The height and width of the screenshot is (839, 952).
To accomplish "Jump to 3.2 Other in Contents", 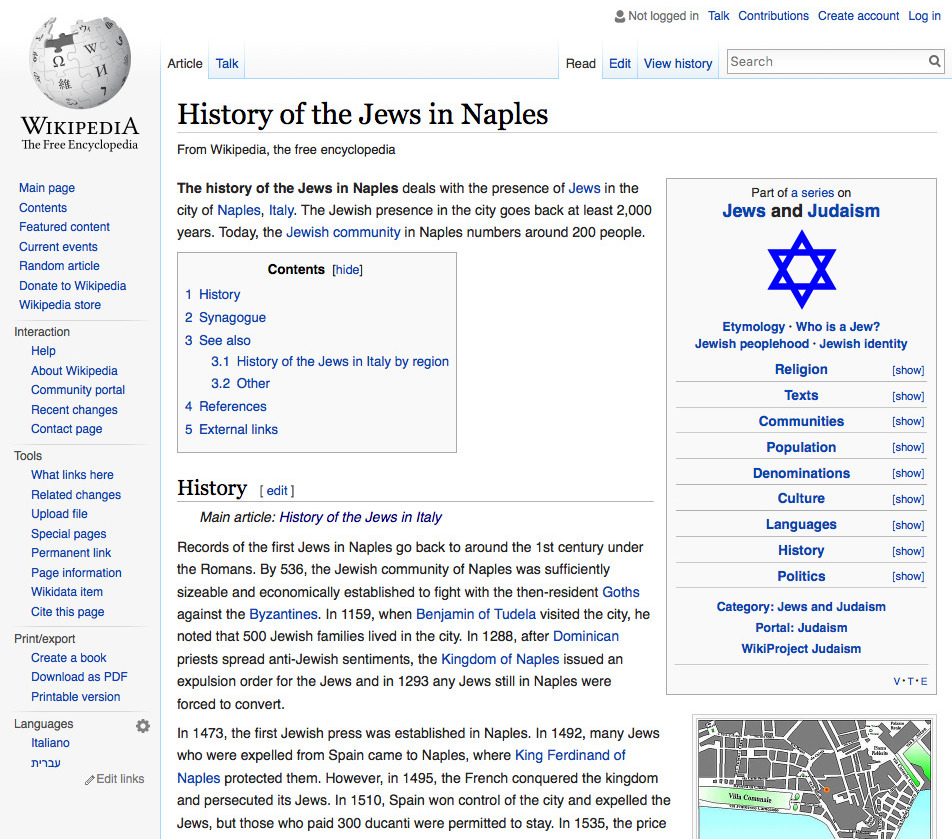I will (240, 383).
